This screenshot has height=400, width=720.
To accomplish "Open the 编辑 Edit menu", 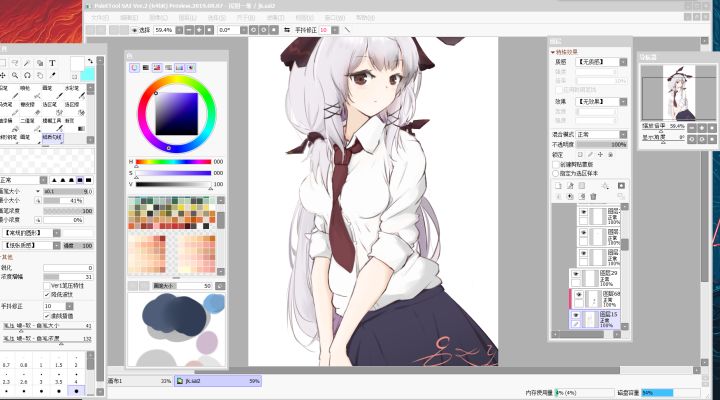I will [x=129, y=17].
